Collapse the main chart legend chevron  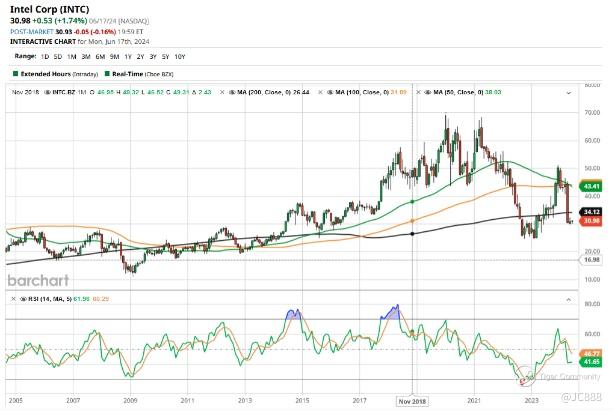tap(569, 93)
